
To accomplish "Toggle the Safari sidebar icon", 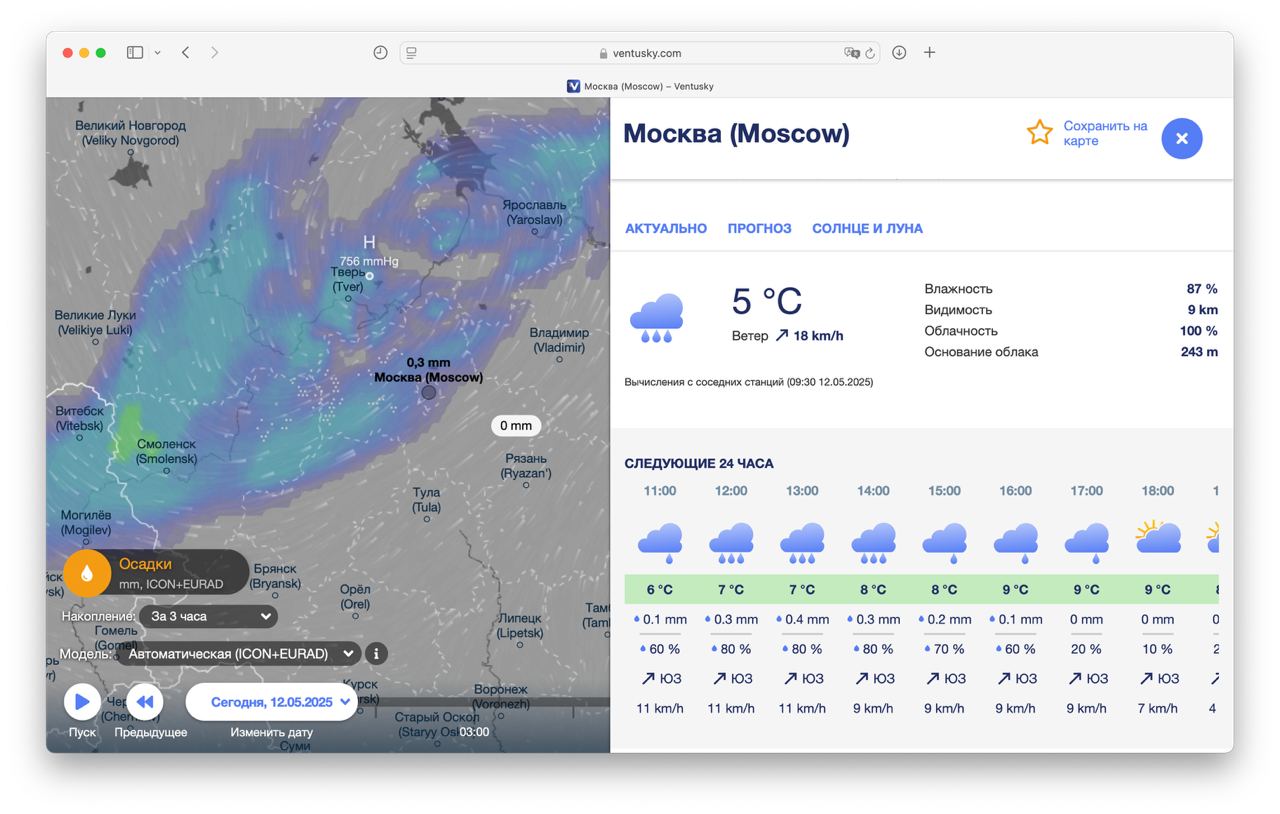I will pos(135,53).
